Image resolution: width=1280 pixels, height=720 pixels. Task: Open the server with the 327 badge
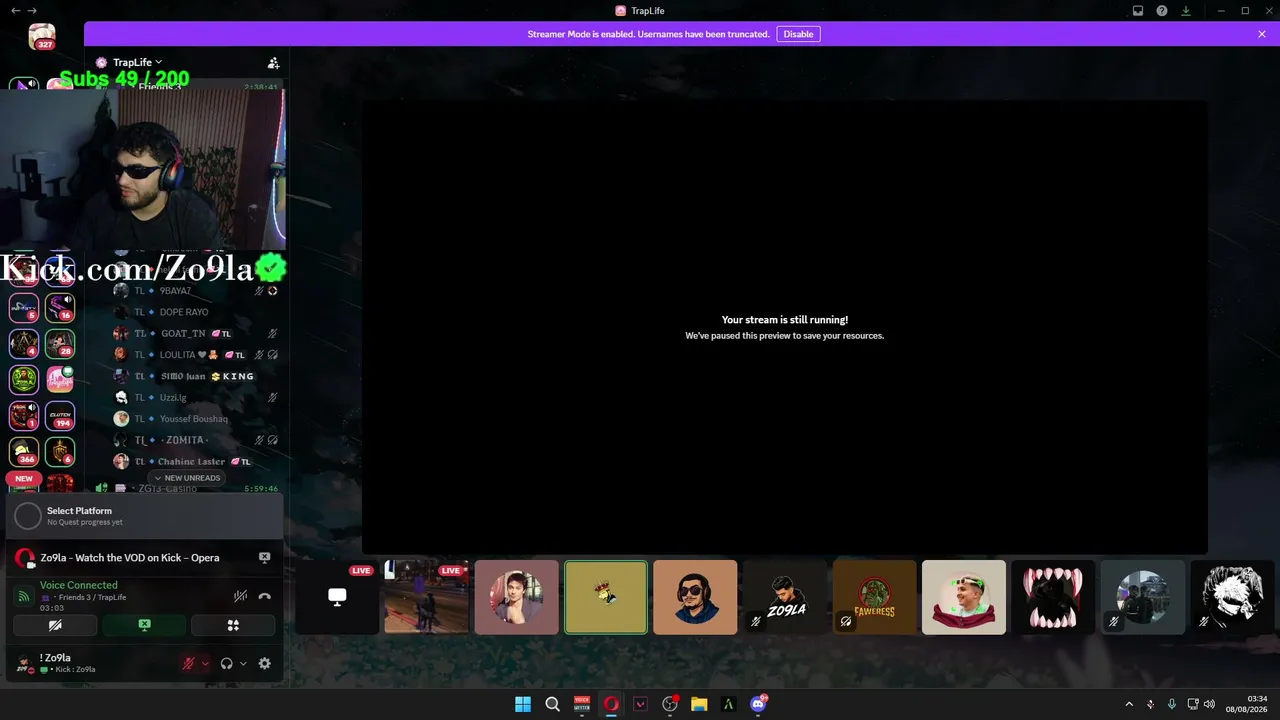point(42,37)
